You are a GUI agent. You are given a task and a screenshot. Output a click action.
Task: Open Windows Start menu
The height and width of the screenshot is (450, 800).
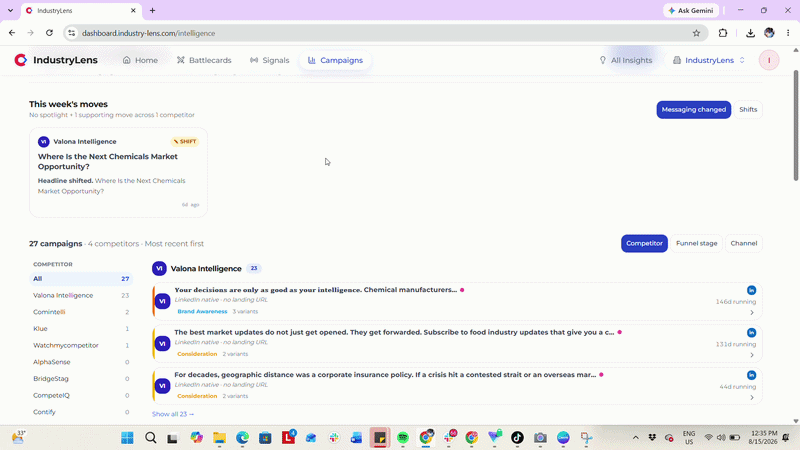[127, 438]
